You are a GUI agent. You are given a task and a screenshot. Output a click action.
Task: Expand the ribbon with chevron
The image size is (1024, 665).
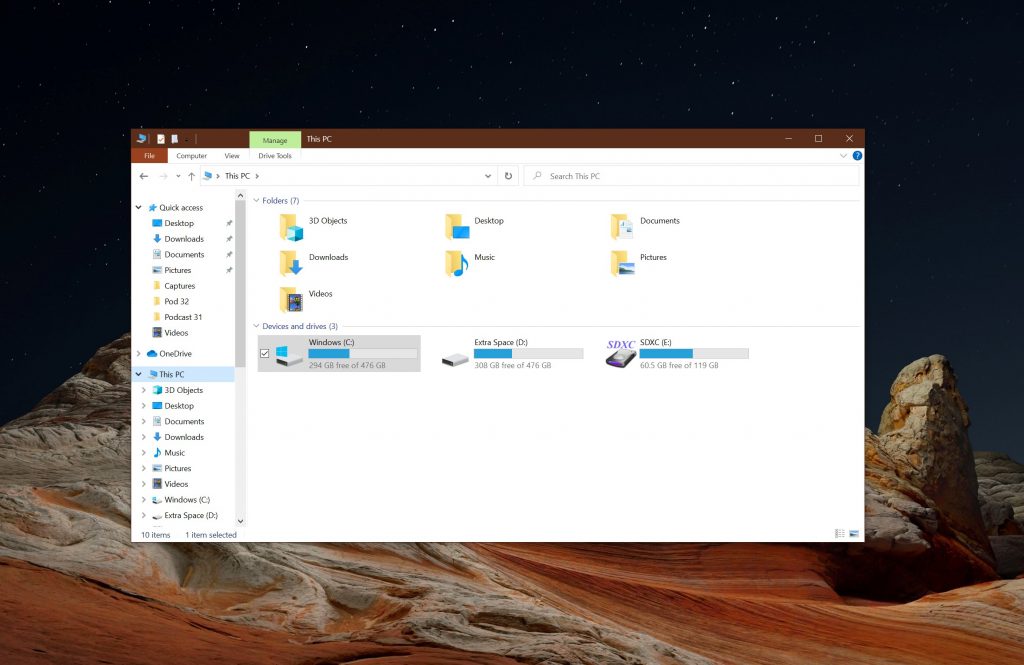point(843,155)
